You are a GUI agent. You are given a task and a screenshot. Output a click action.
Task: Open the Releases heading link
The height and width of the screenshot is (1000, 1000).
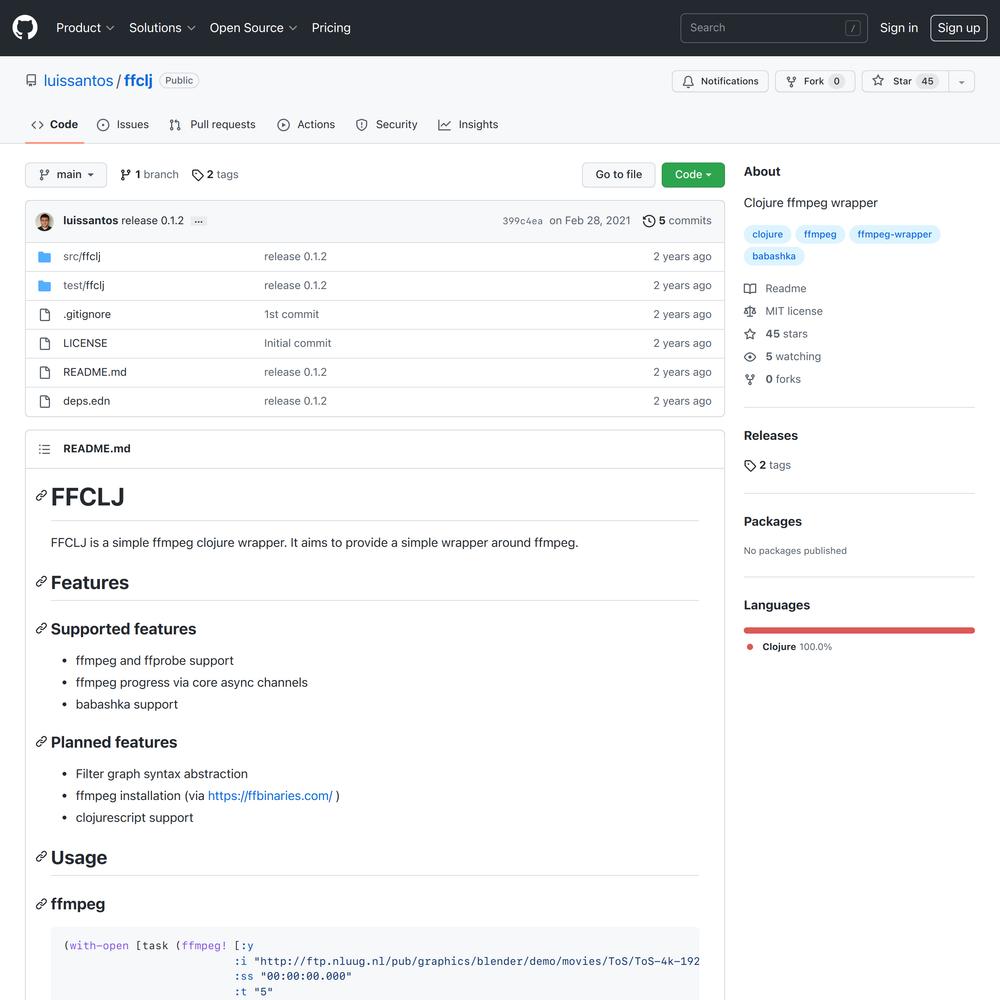click(x=770, y=436)
